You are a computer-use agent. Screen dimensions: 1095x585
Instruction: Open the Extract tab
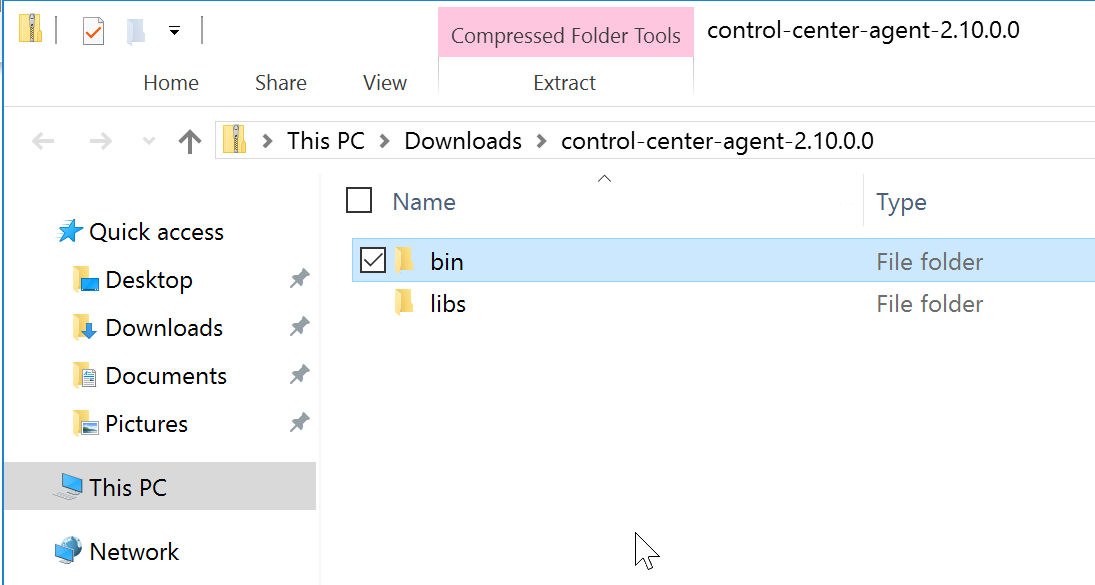pos(564,82)
